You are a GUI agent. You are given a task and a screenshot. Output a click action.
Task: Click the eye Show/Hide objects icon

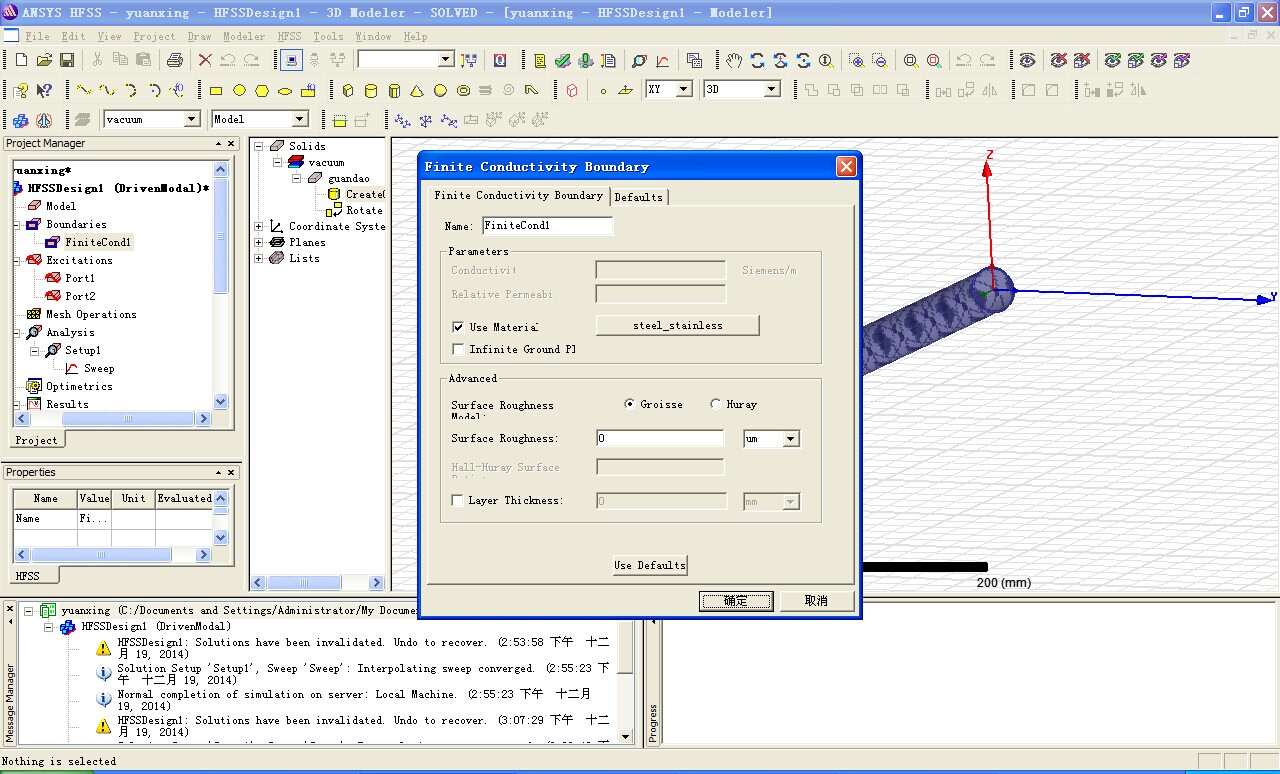point(1027,60)
